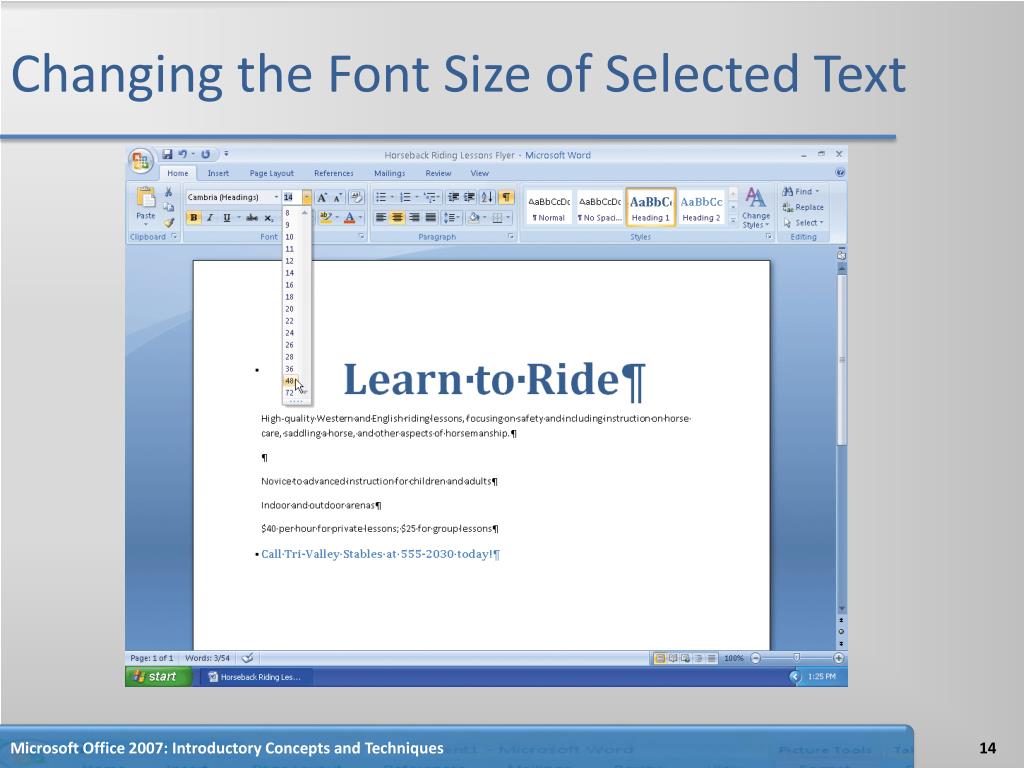Click the Save icon in Quick Access
This screenshot has height=768, width=1024.
(x=167, y=155)
